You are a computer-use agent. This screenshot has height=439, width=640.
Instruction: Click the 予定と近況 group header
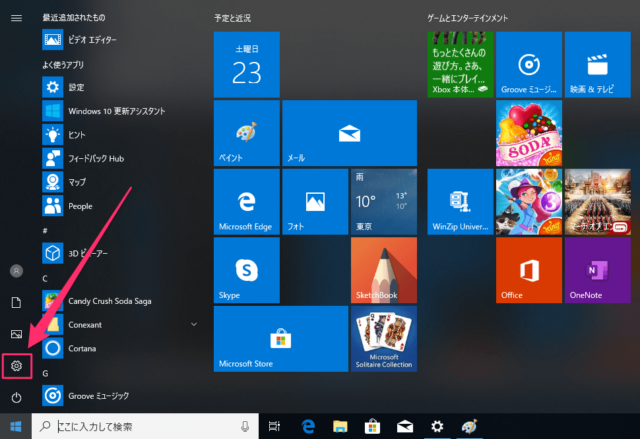[x=232, y=18]
